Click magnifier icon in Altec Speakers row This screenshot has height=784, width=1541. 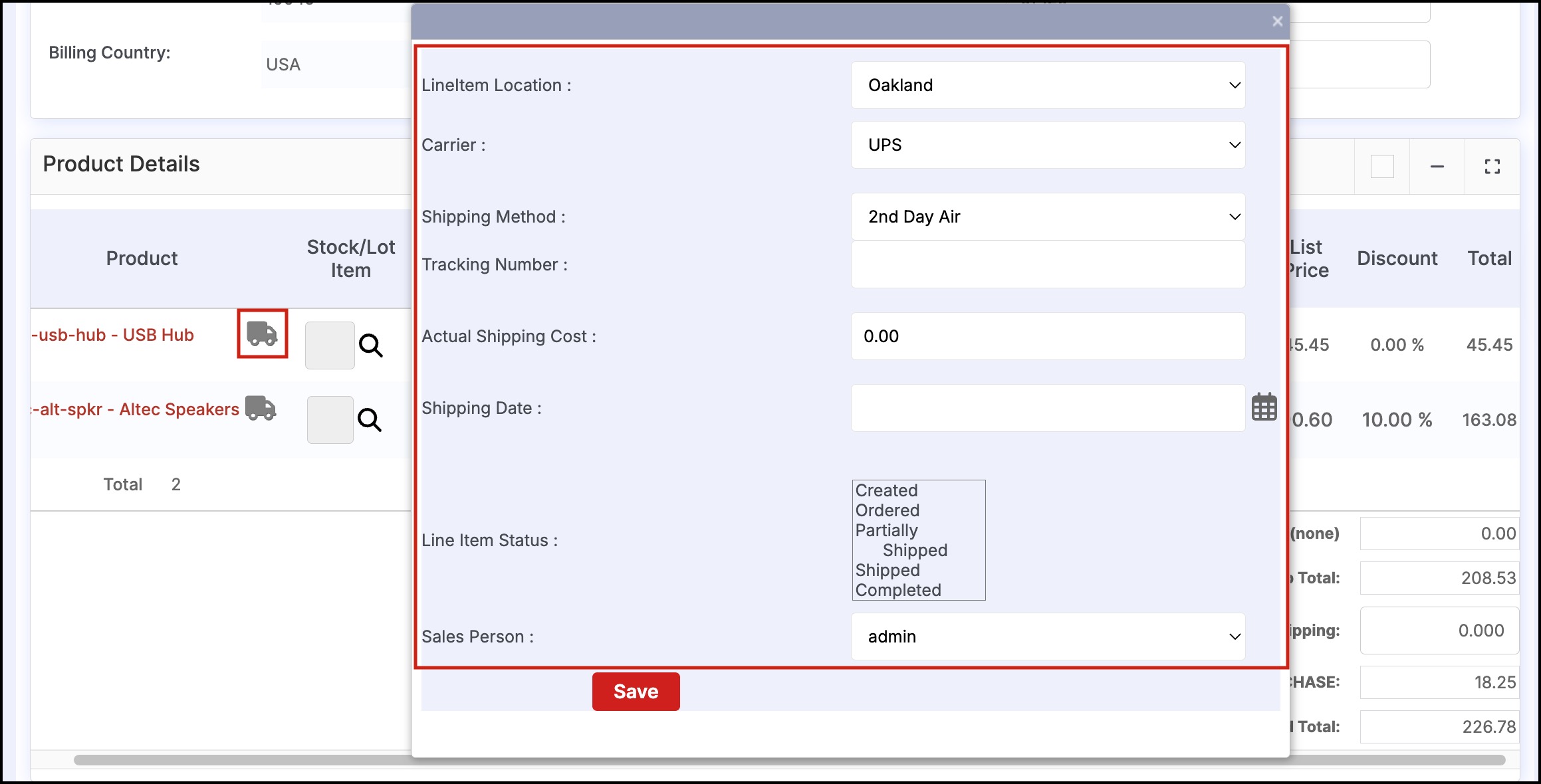click(x=370, y=420)
